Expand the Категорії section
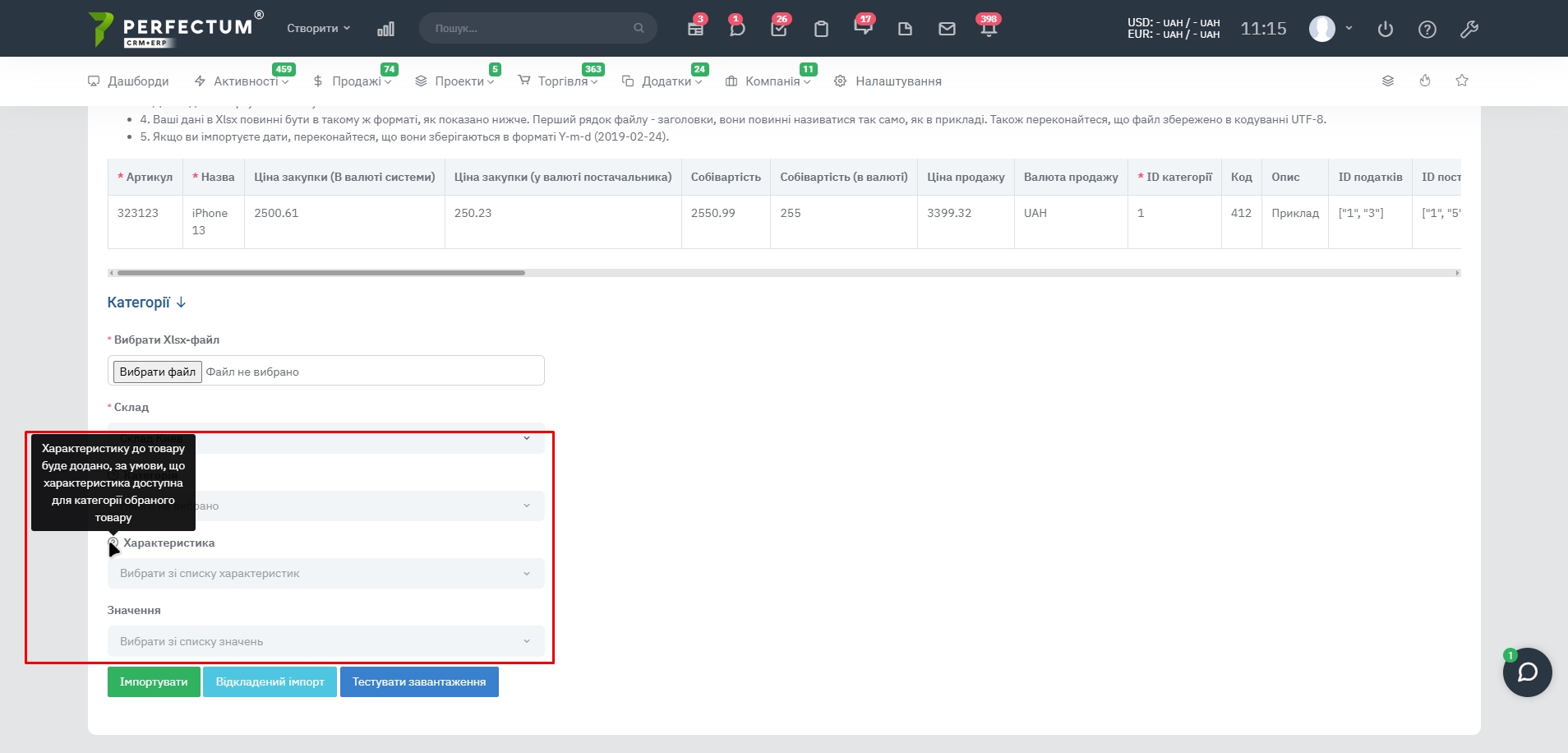The width and height of the screenshot is (1568, 753). (146, 303)
